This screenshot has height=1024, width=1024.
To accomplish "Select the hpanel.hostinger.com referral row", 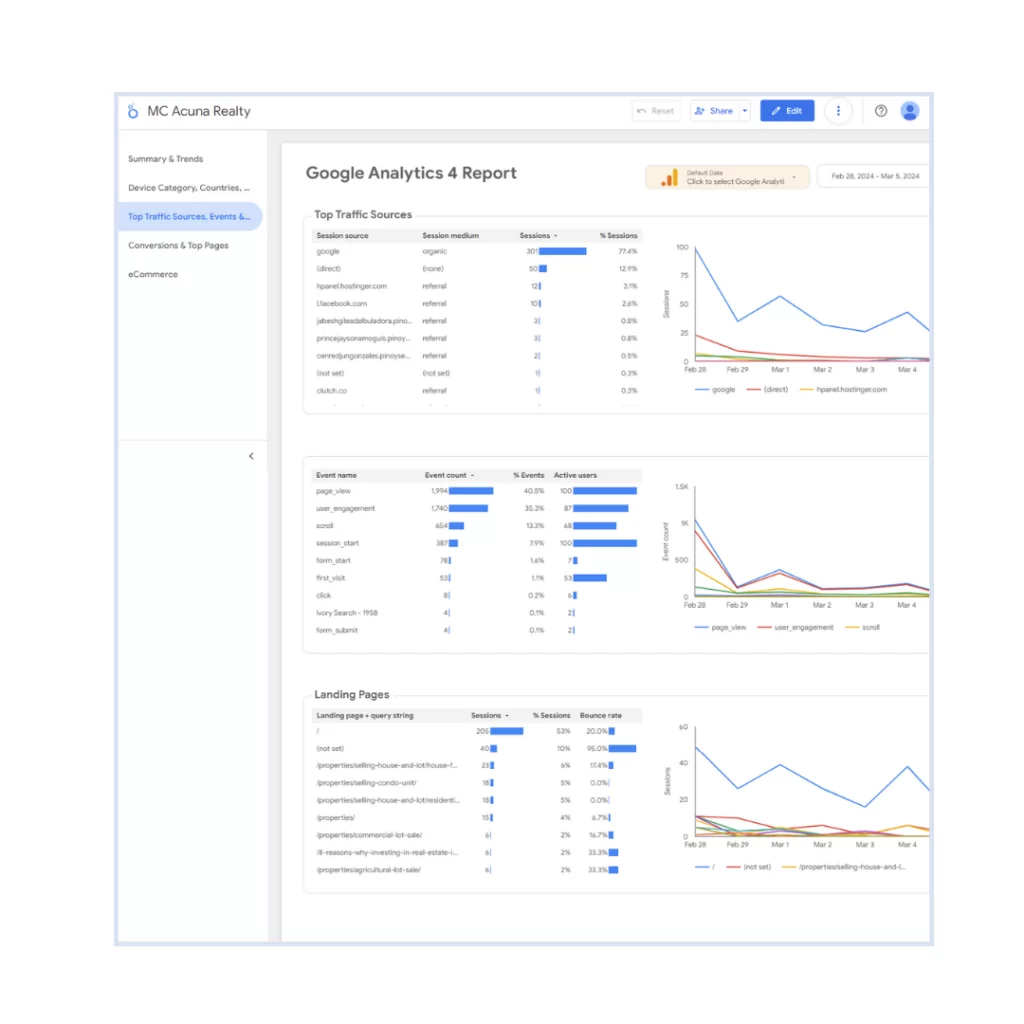I will [x=477, y=286].
